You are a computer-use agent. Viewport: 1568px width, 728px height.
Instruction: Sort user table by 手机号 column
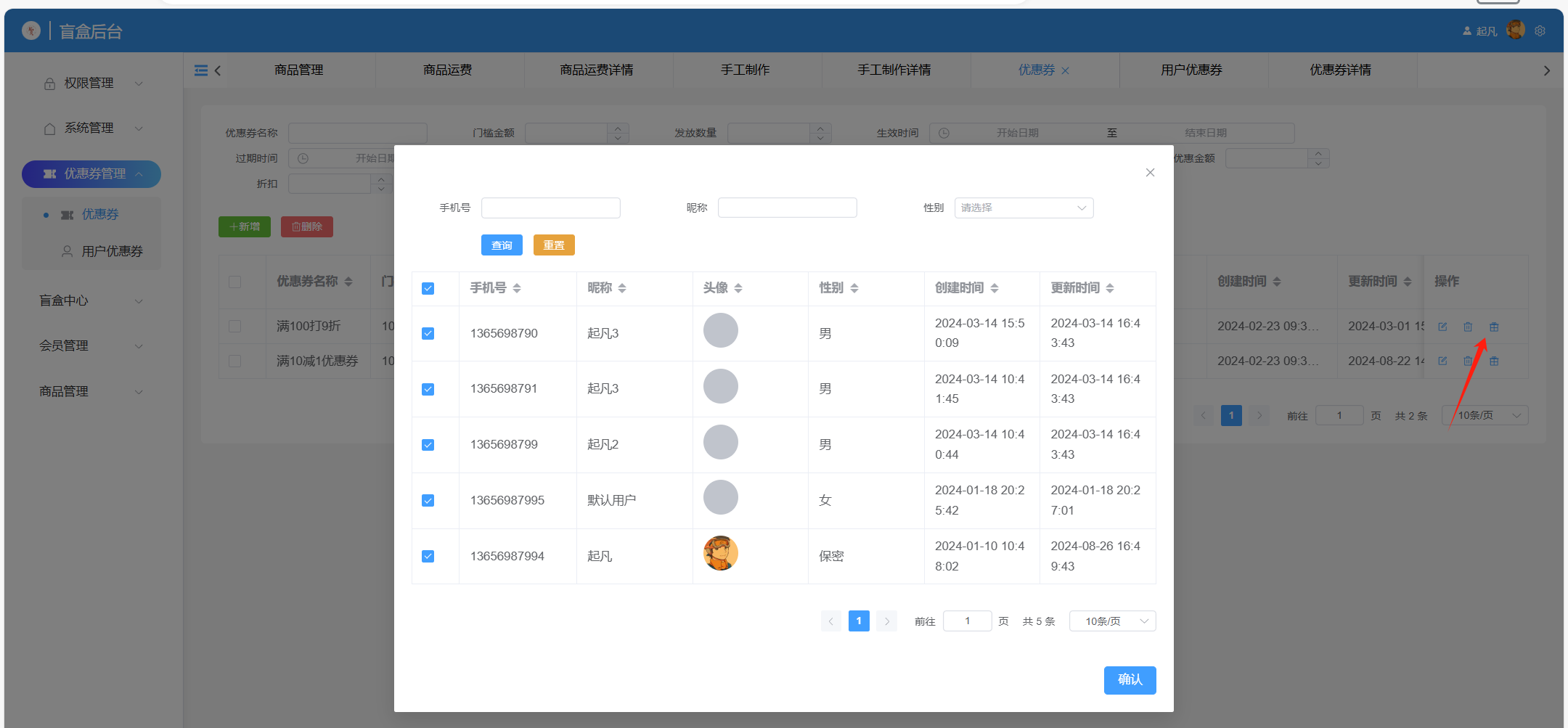click(517, 288)
